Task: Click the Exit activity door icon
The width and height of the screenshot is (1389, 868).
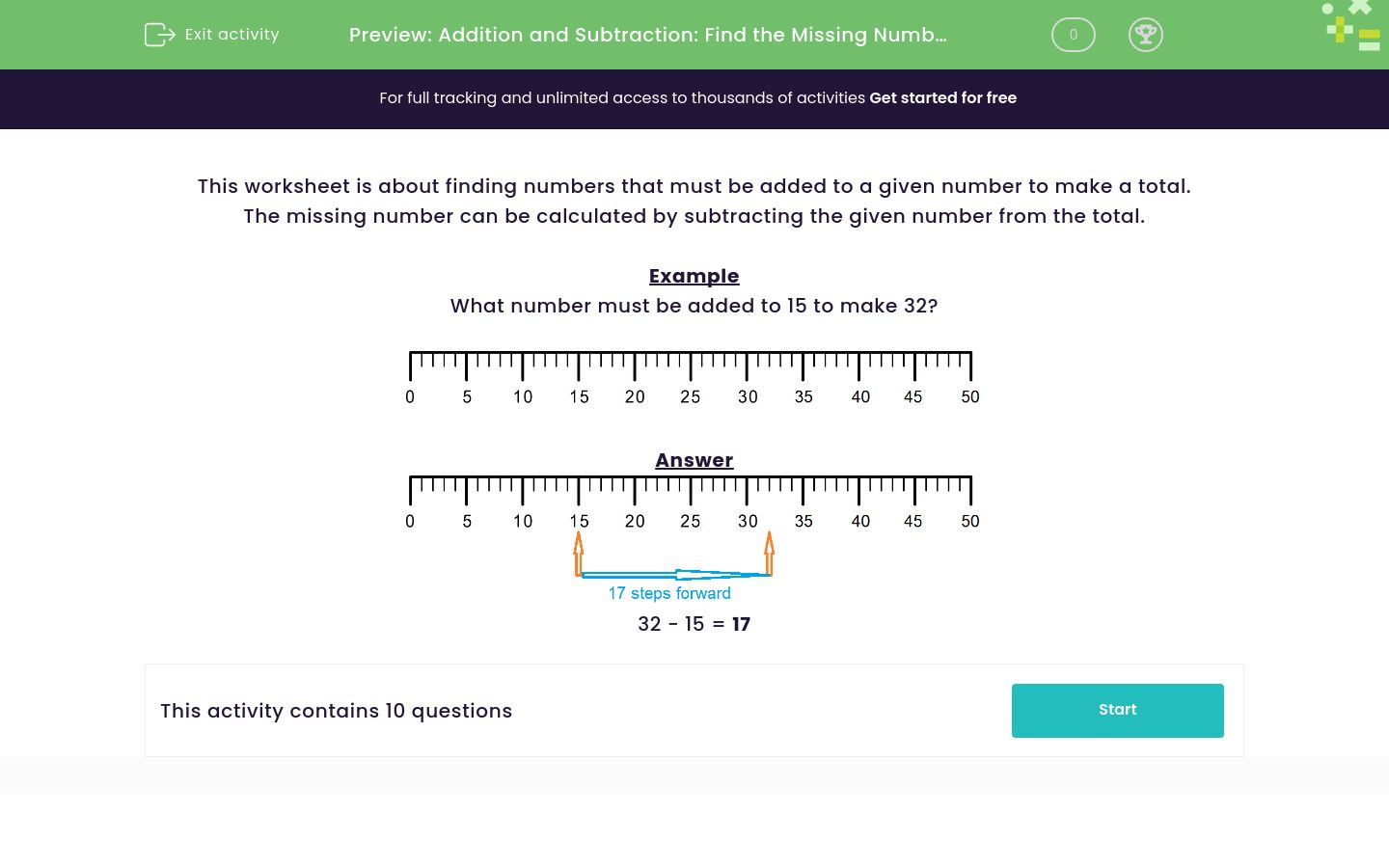Action: pyautogui.click(x=159, y=34)
